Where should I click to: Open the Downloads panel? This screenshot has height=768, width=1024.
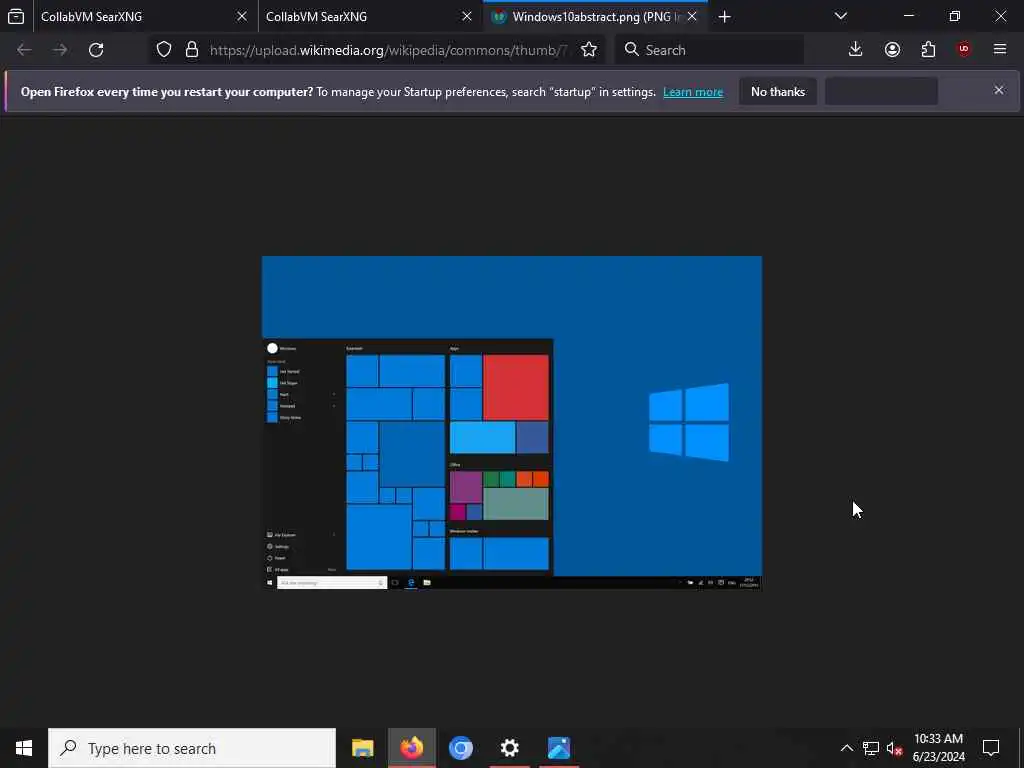click(x=856, y=50)
